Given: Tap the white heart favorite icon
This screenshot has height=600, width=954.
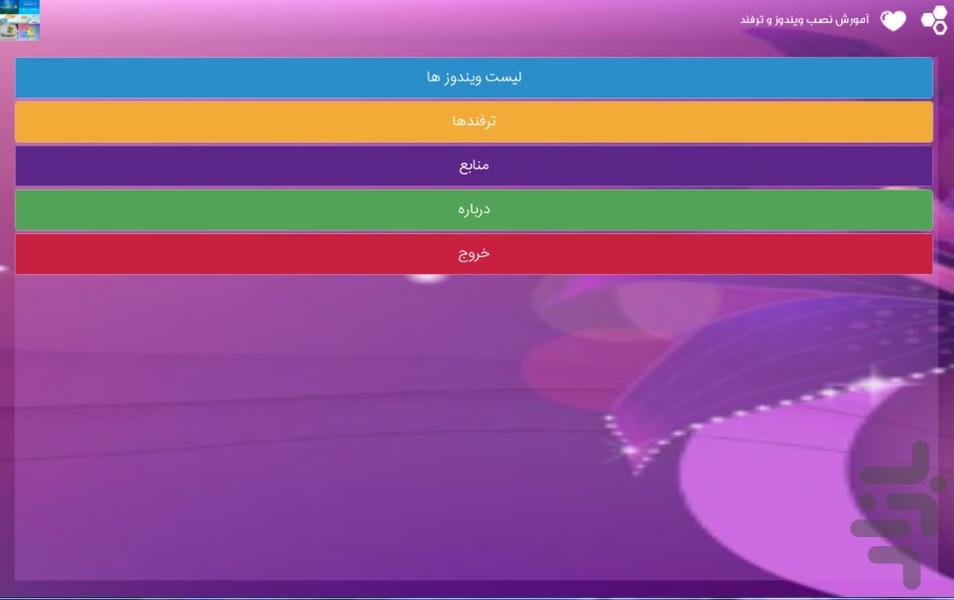Looking at the screenshot, I should point(893,21).
